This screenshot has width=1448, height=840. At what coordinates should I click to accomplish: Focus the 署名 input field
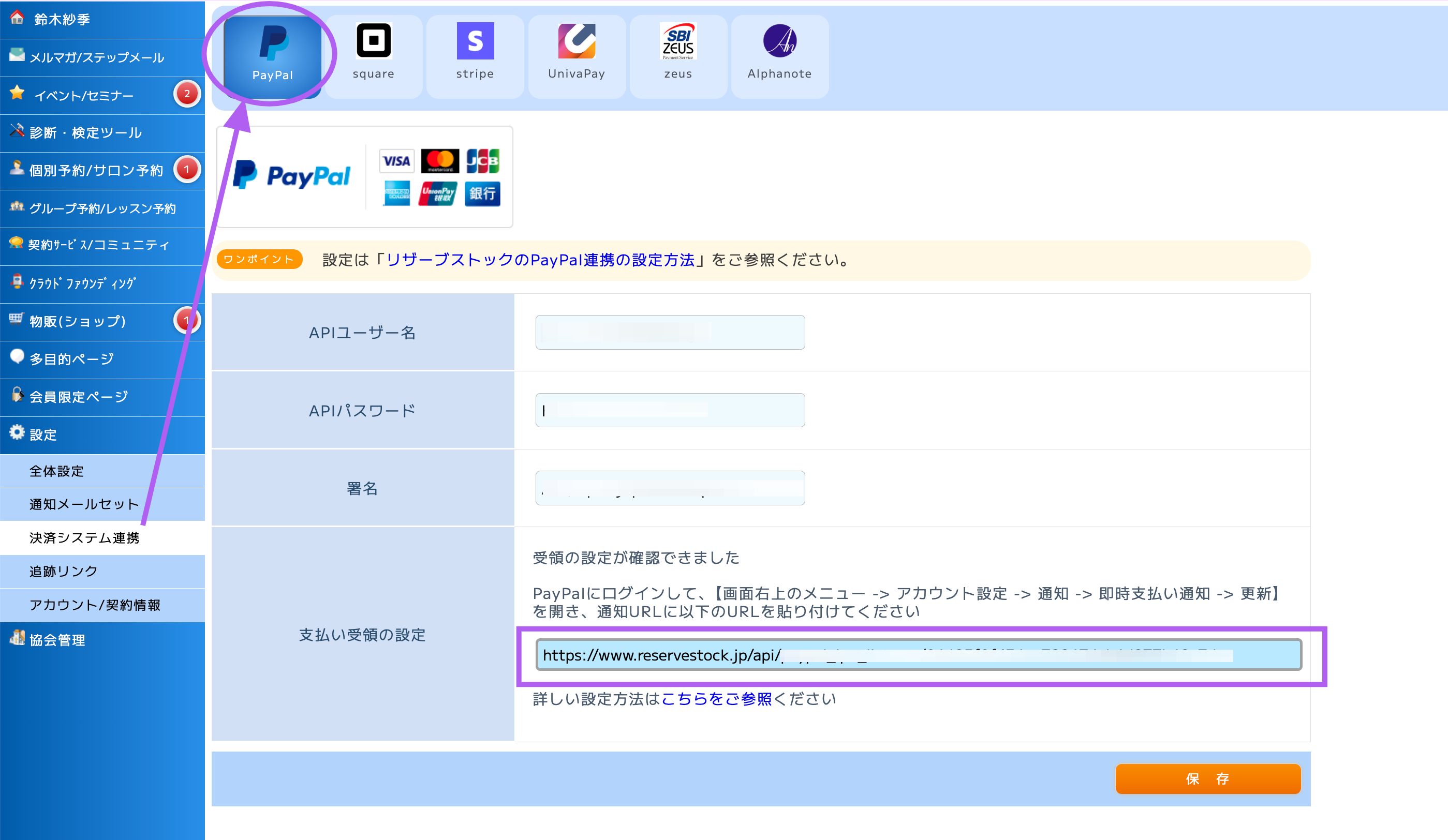point(670,488)
